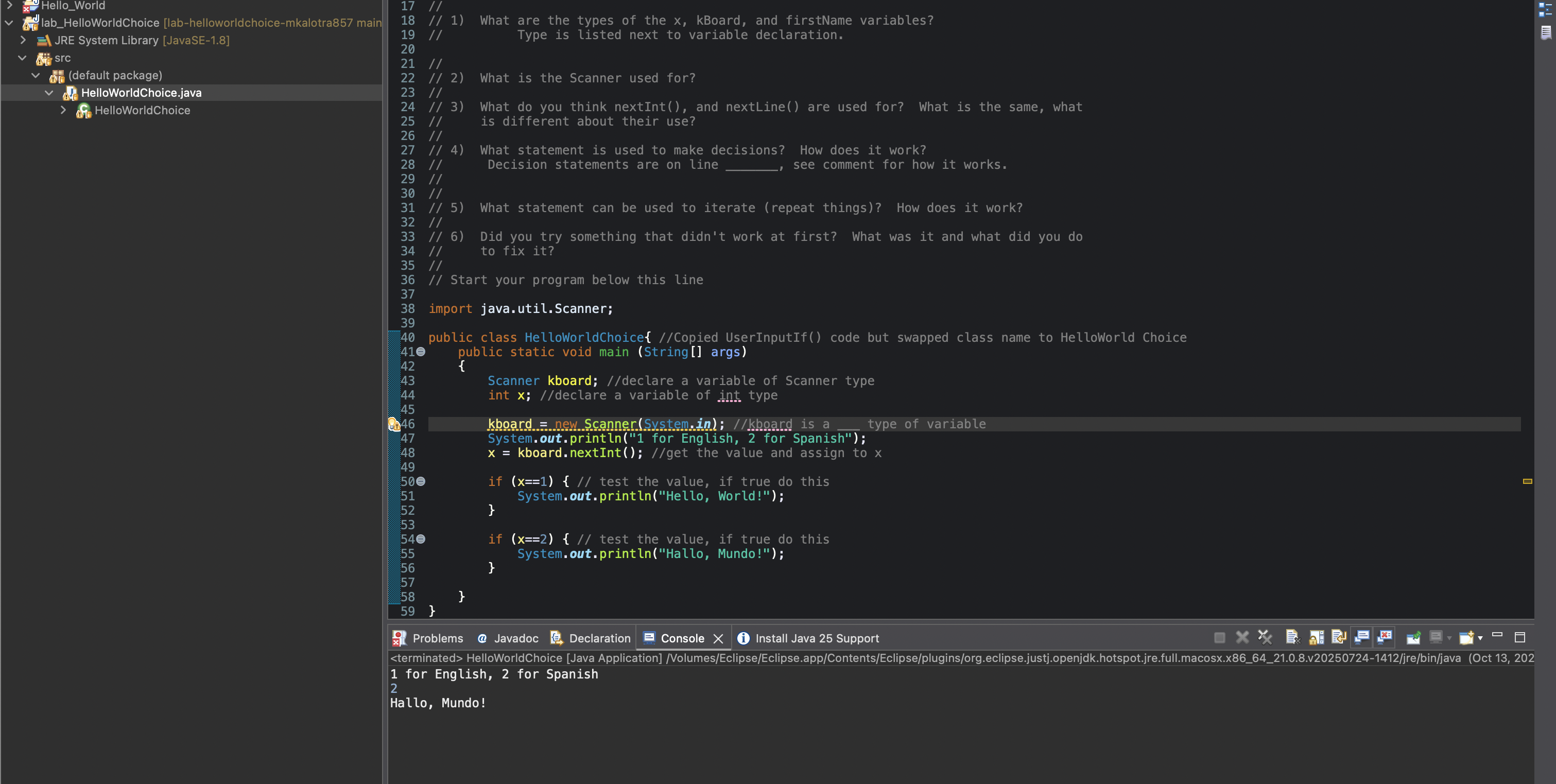
Task: Click the Pin Console icon
Action: tap(1413, 637)
